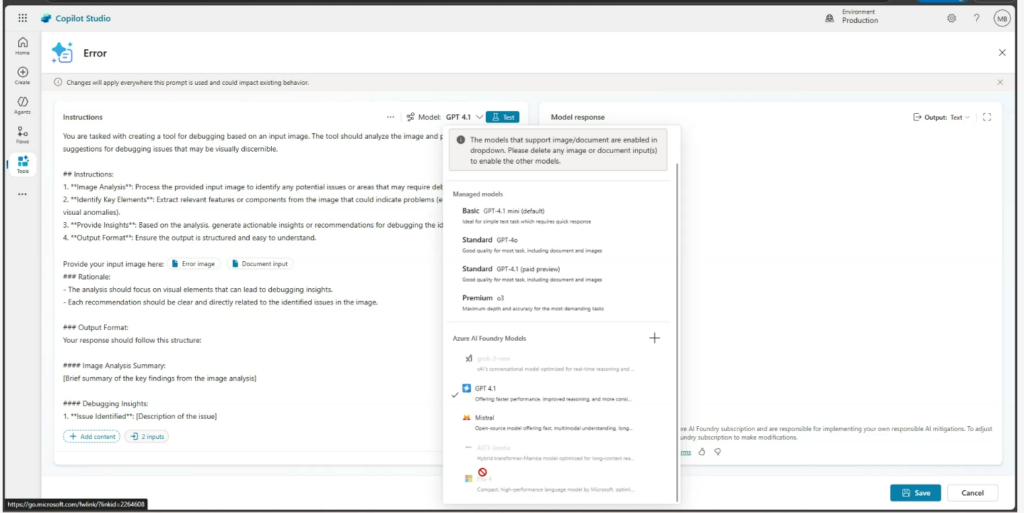Viewport: 1024px width, 513px height.
Task: Open Tools in the left sidebar
Action: 23,164
